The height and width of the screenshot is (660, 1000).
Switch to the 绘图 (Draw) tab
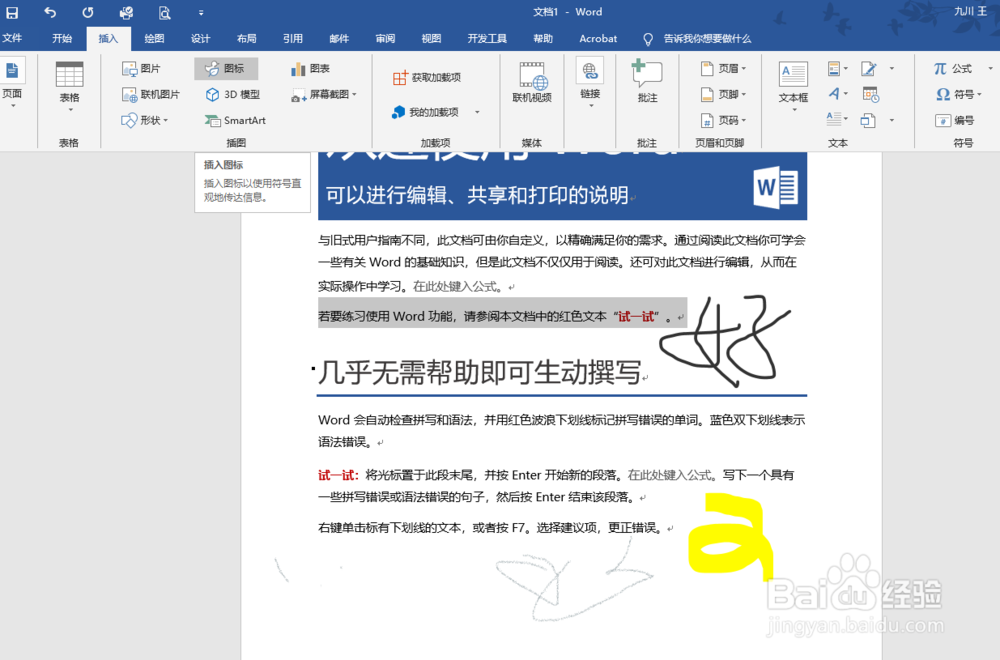pyautogui.click(x=154, y=38)
